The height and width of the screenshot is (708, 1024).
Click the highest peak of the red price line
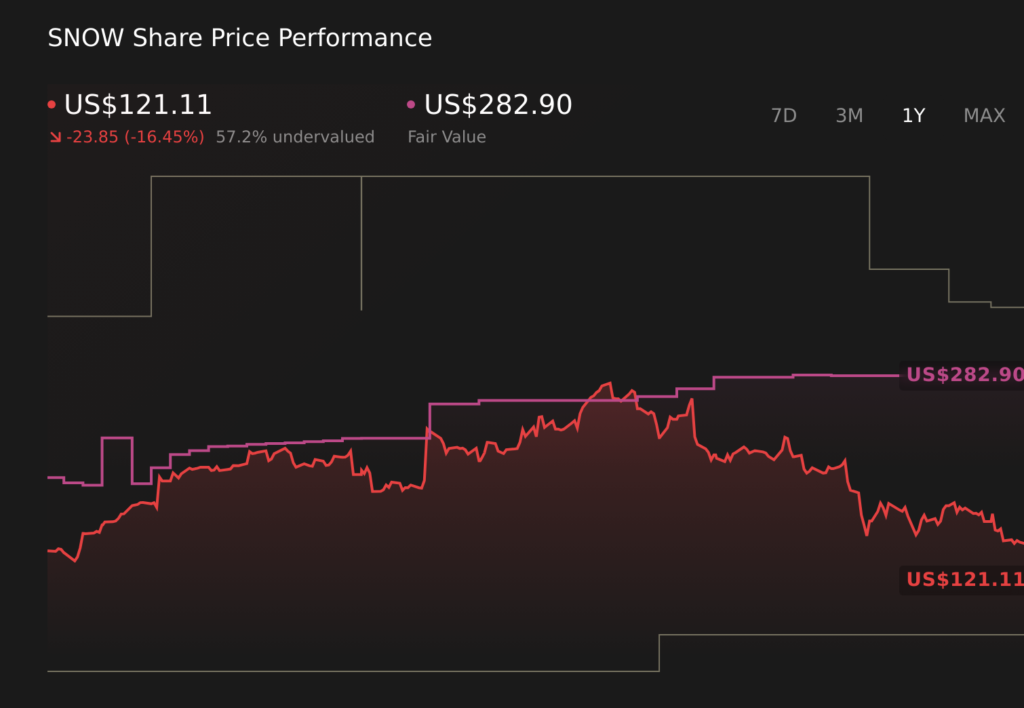point(606,383)
